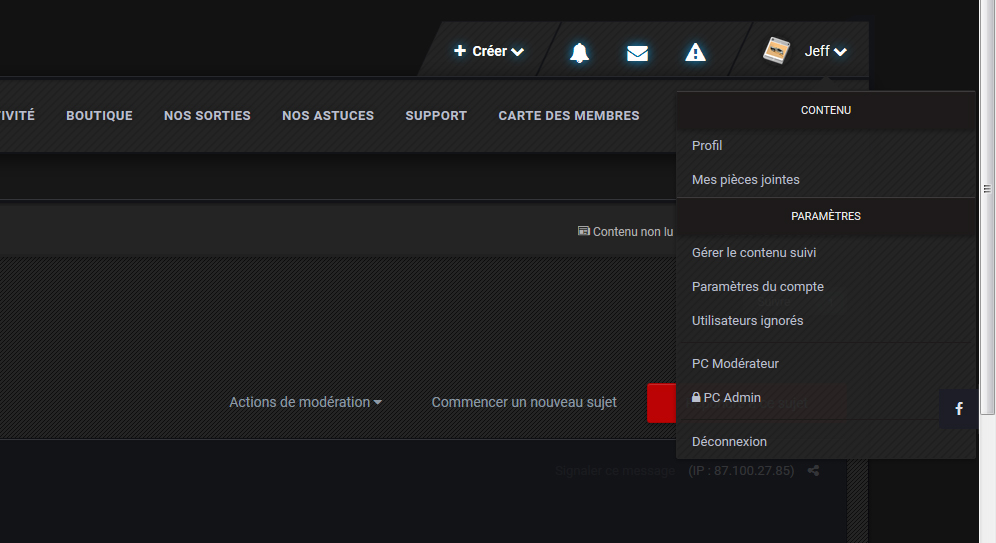
Task: Click Contenu non lu link
Action: (x=625, y=232)
